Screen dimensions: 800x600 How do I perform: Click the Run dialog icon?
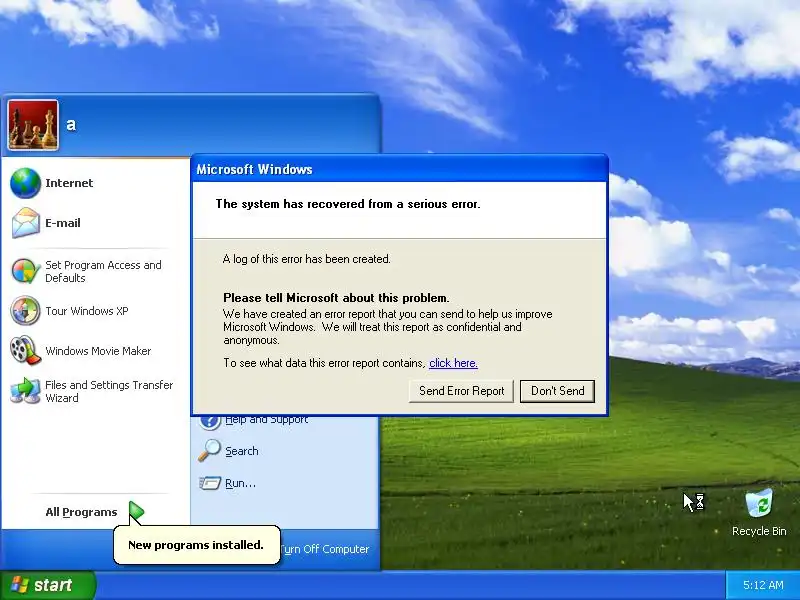click(x=210, y=483)
